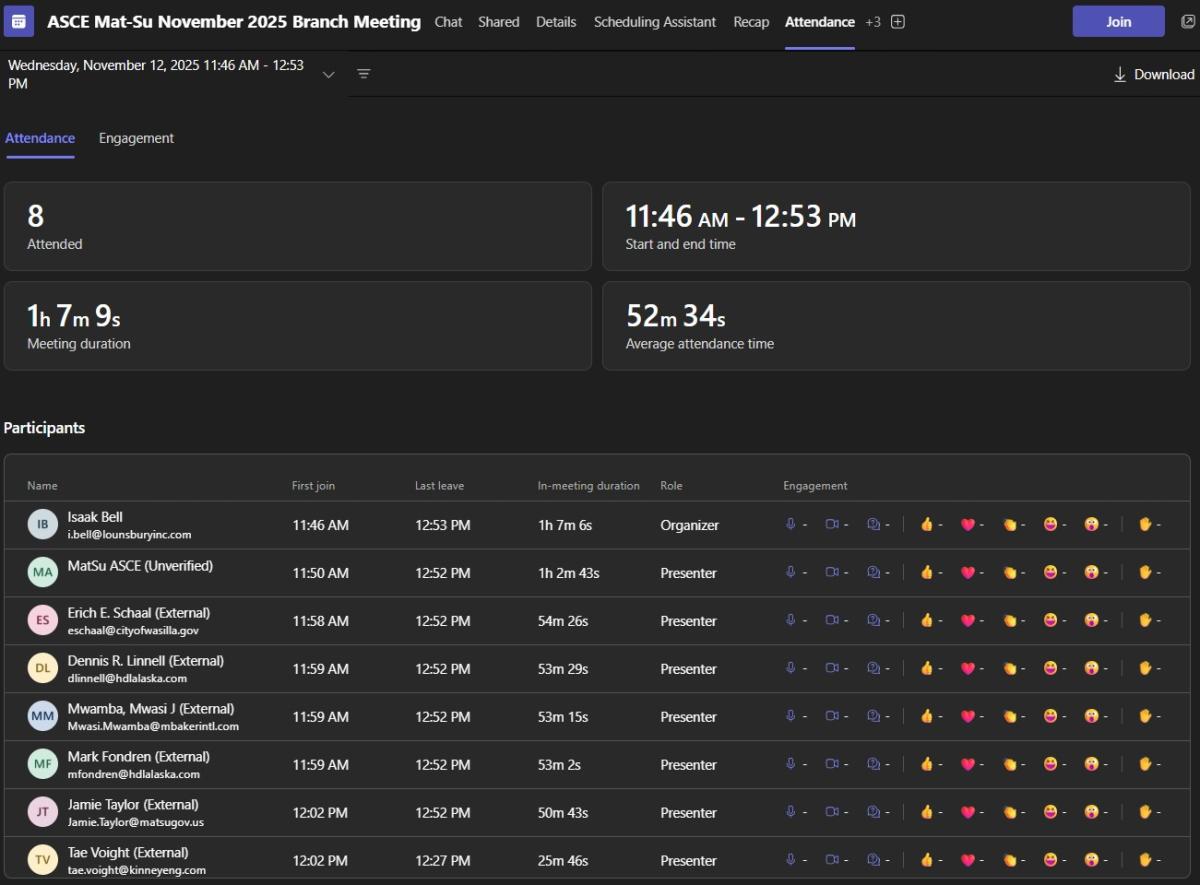1200x885 pixels.
Task: Click the calendar meeting icon beside the title
Action: tap(18, 21)
